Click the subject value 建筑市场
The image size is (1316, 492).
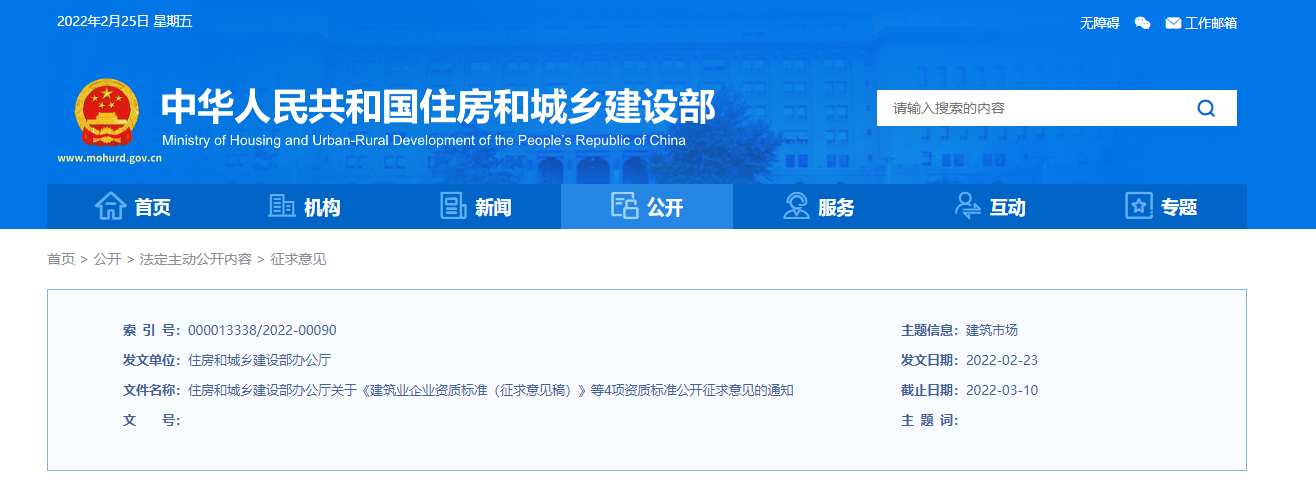992,330
